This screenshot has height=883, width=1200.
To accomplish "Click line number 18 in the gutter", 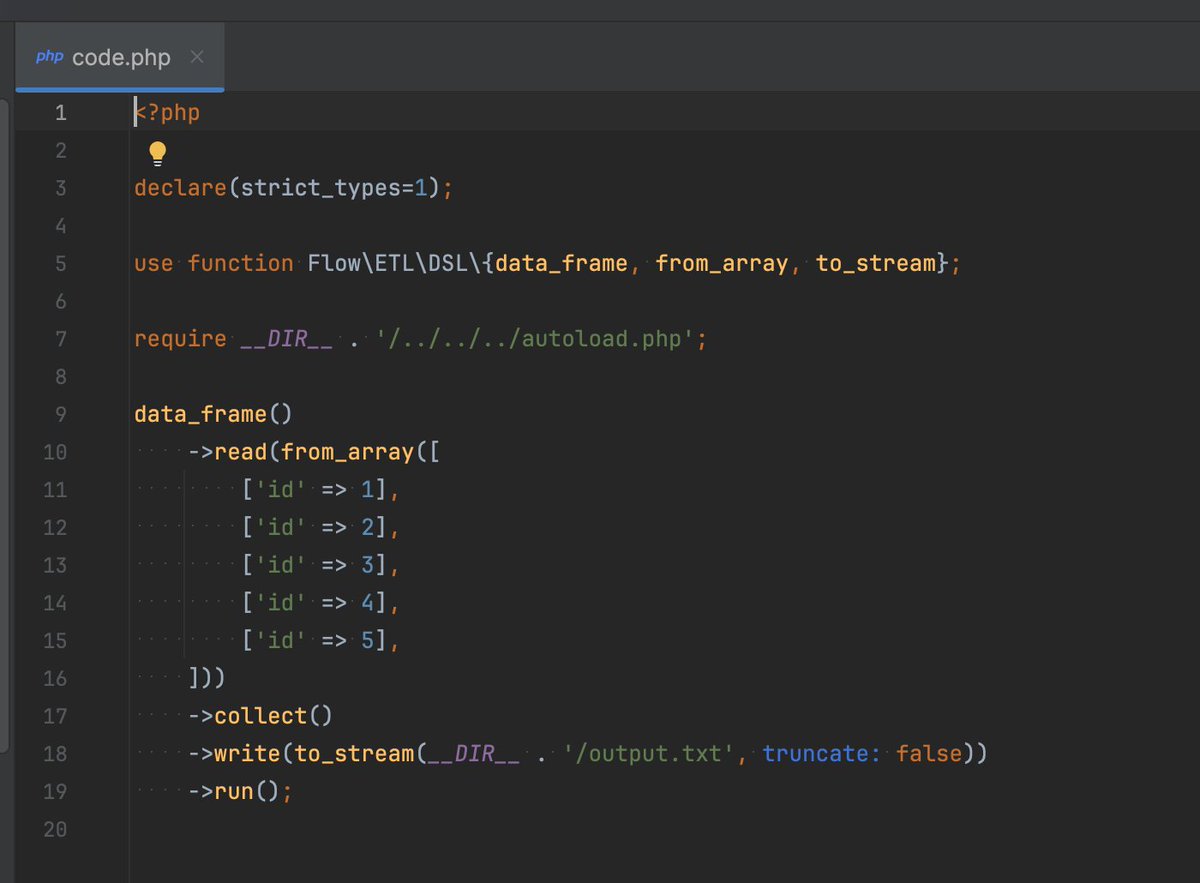I will coord(55,753).
